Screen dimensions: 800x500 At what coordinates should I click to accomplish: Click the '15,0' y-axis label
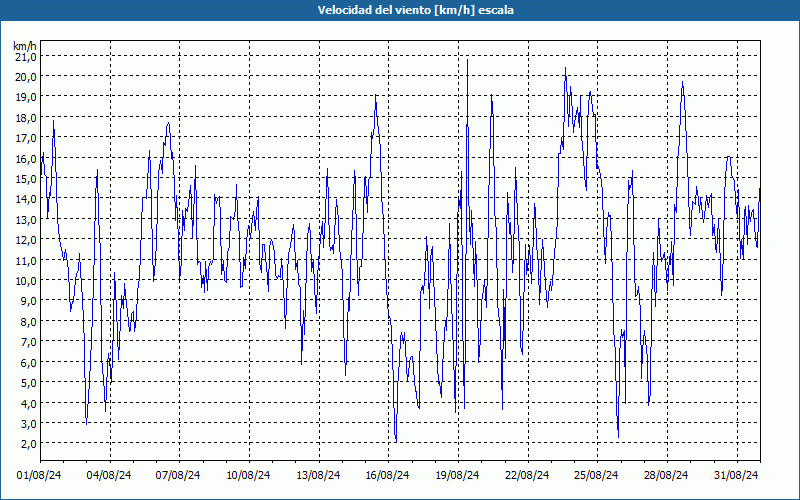point(26,179)
